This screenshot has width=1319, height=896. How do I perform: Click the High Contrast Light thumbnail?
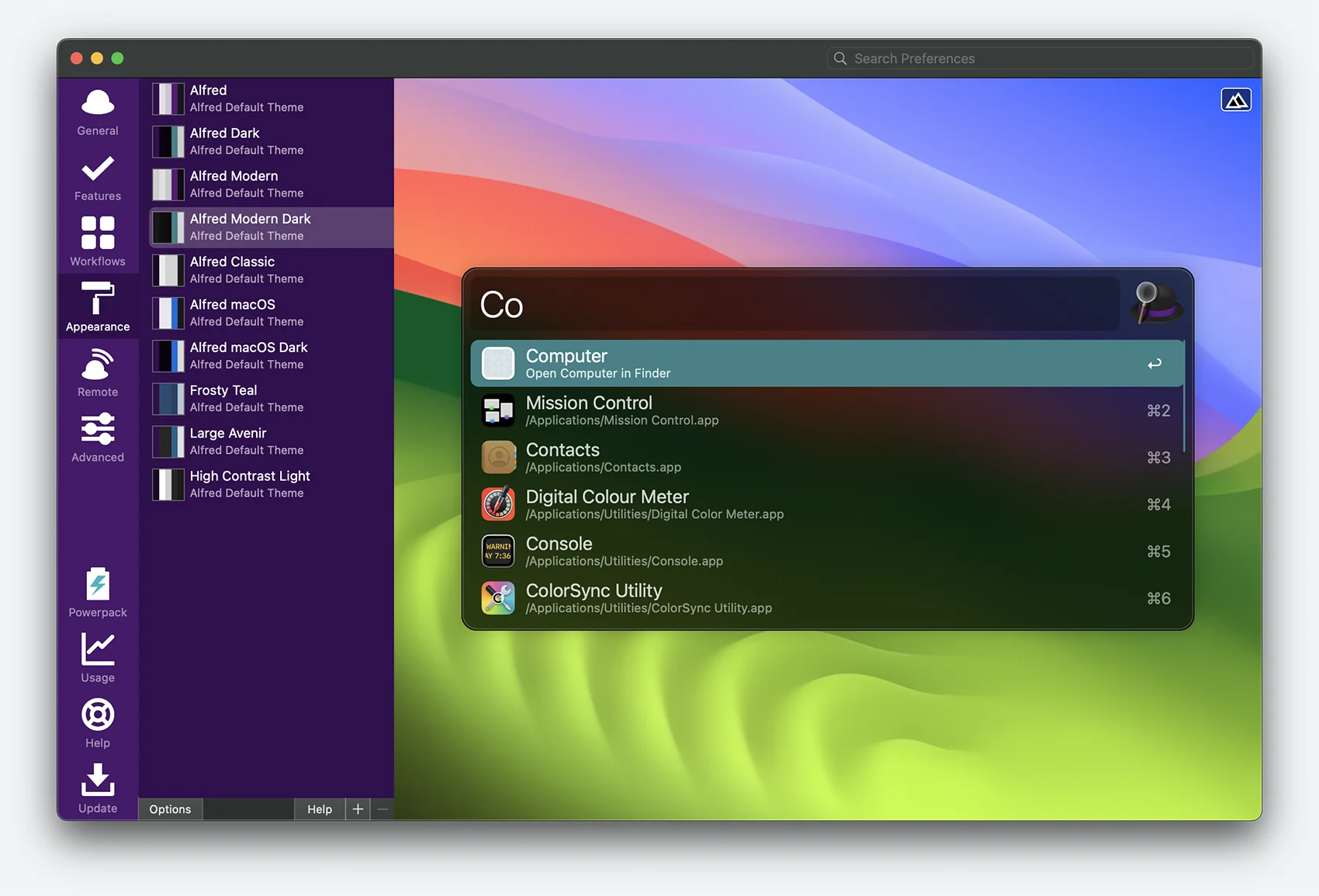[x=168, y=484]
